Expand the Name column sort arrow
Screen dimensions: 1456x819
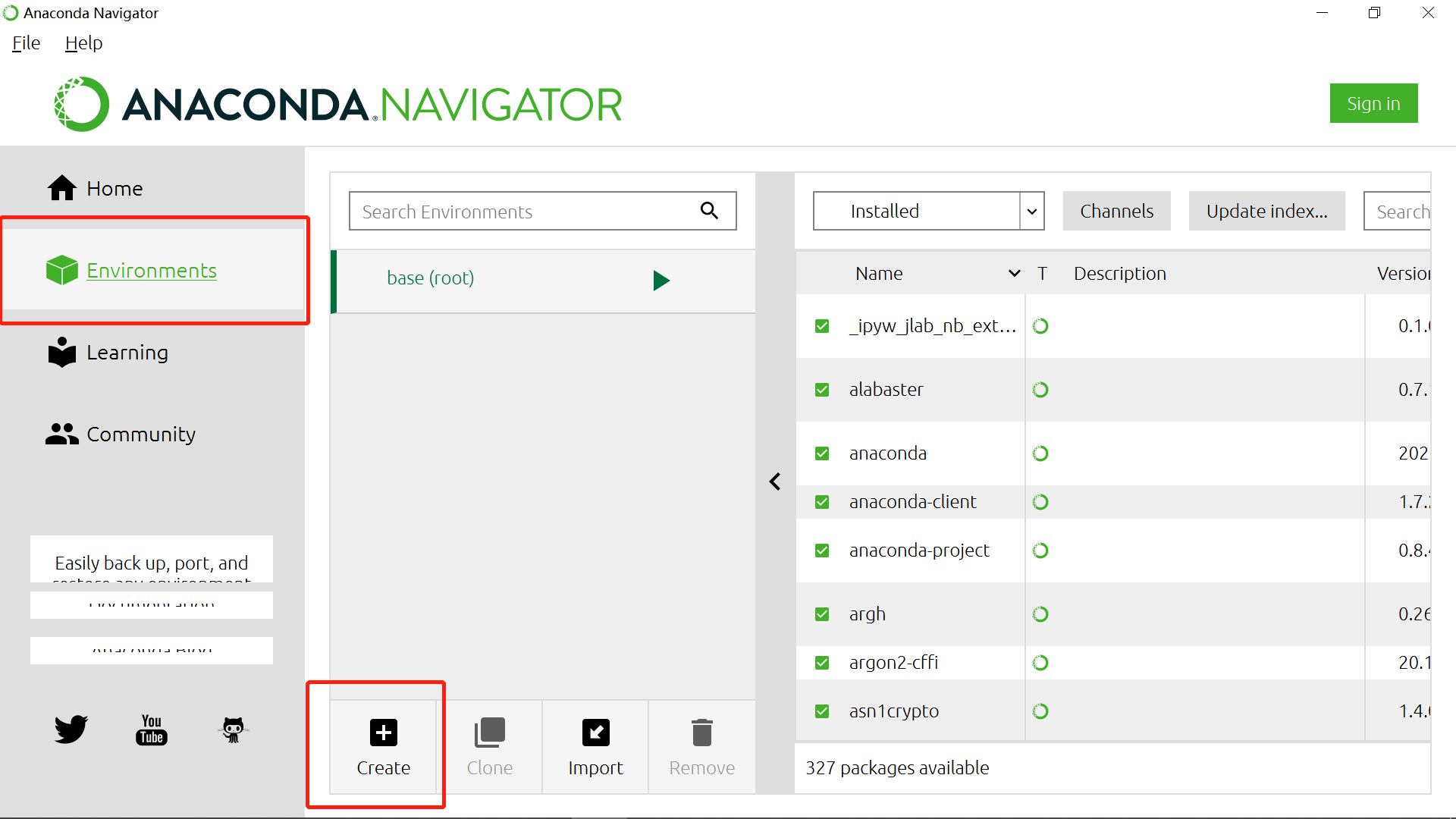pyautogui.click(x=1012, y=273)
